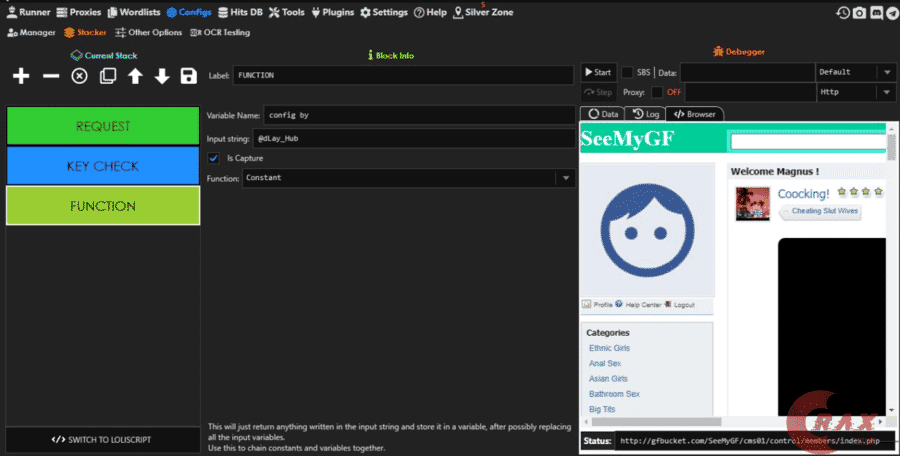Screen dimensions: 900x456
Task: Select the Browser debugger tab
Action: 695,114
